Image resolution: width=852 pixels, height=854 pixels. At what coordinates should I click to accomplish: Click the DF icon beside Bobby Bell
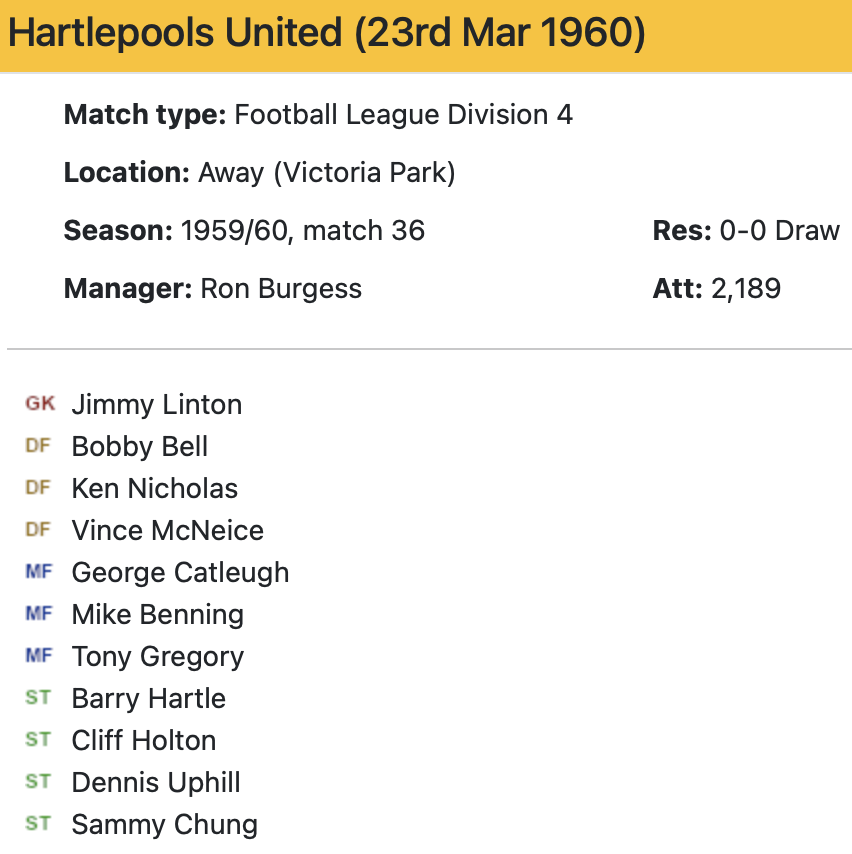[38, 446]
